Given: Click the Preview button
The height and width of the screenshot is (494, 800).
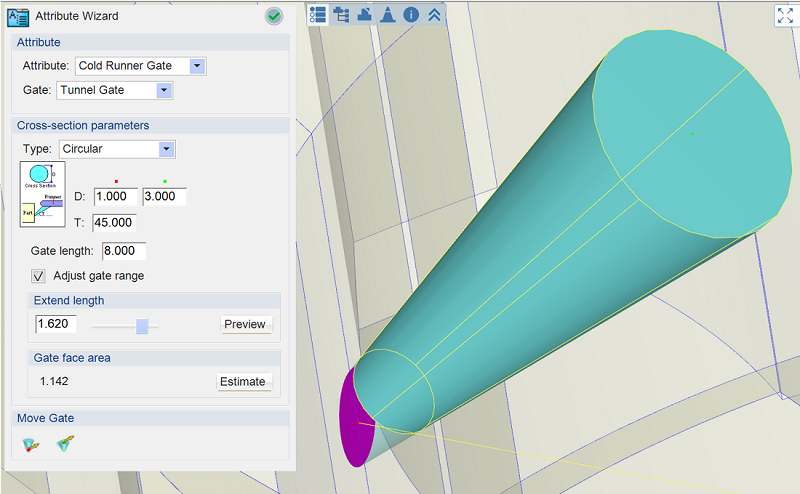Looking at the screenshot, I should point(245,325).
